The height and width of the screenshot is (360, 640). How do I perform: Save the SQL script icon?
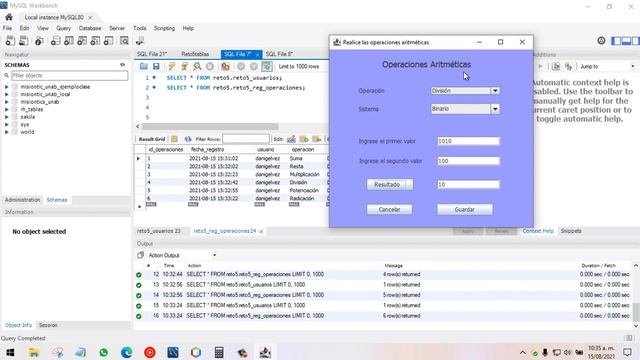click(x=156, y=66)
